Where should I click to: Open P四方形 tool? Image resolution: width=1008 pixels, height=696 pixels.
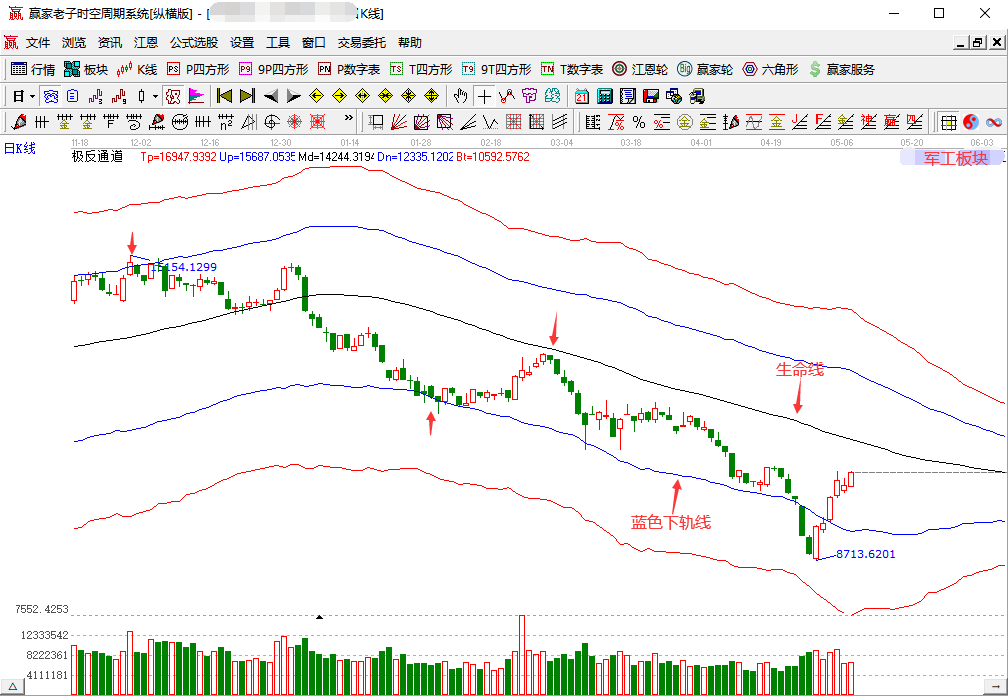coord(197,69)
